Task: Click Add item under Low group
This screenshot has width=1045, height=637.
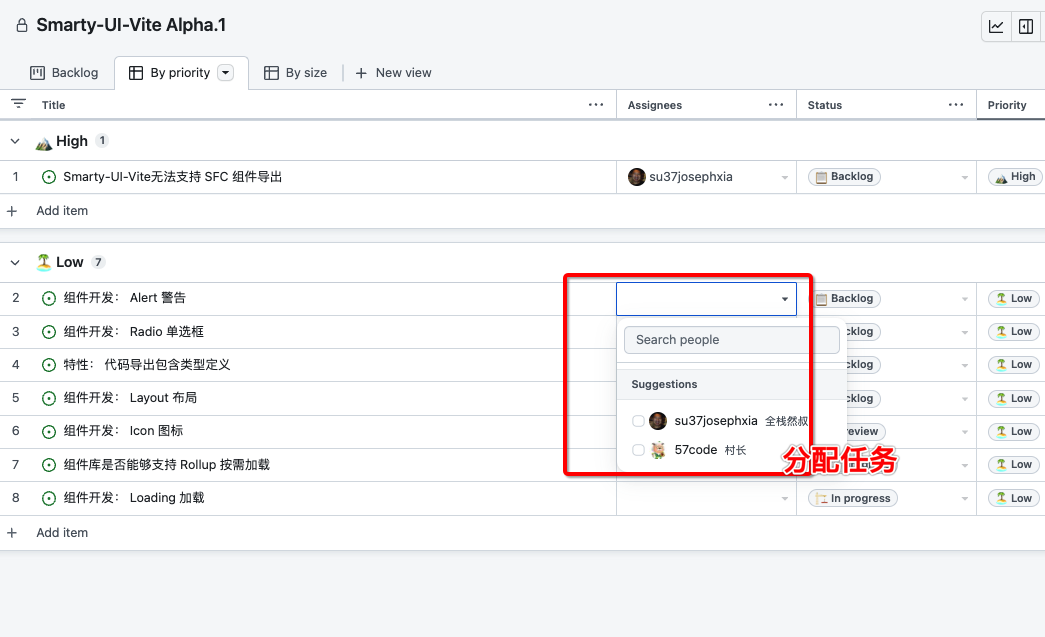Action: (x=62, y=533)
